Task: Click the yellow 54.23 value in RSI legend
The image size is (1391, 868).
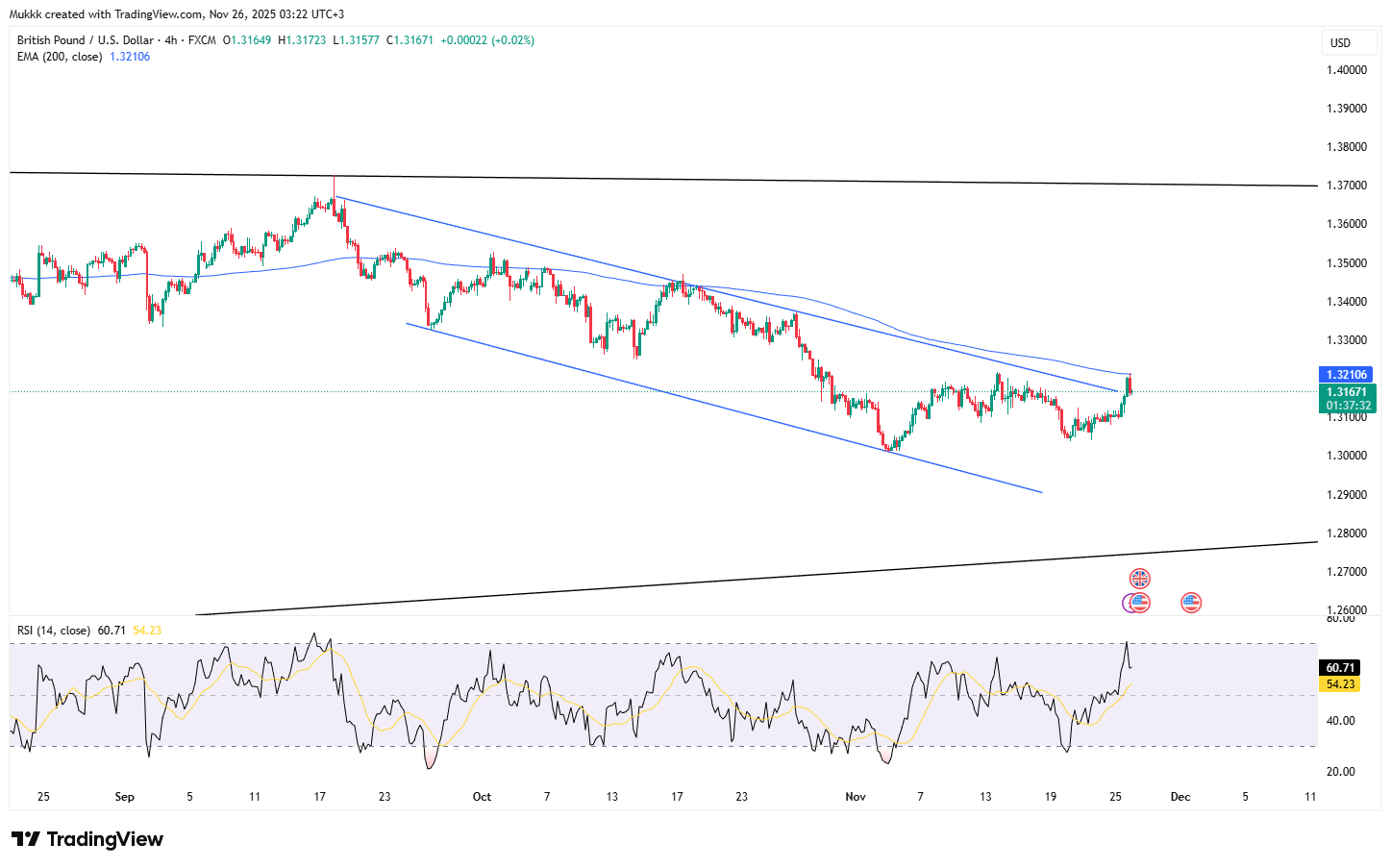Action: pos(147,631)
